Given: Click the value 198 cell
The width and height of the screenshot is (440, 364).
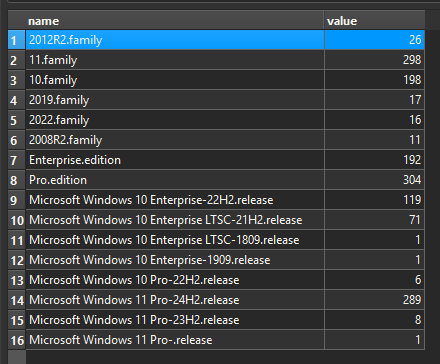Looking at the screenshot, I should [374, 80].
